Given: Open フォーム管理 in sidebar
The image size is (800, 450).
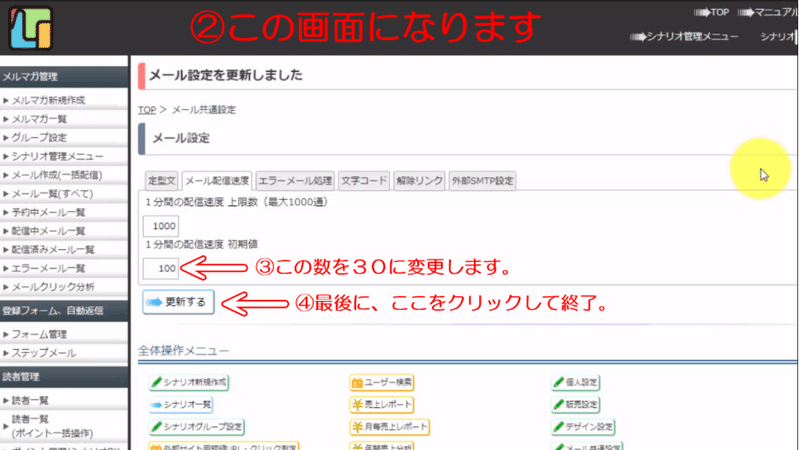Looking at the screenshot, I should 64,334.
